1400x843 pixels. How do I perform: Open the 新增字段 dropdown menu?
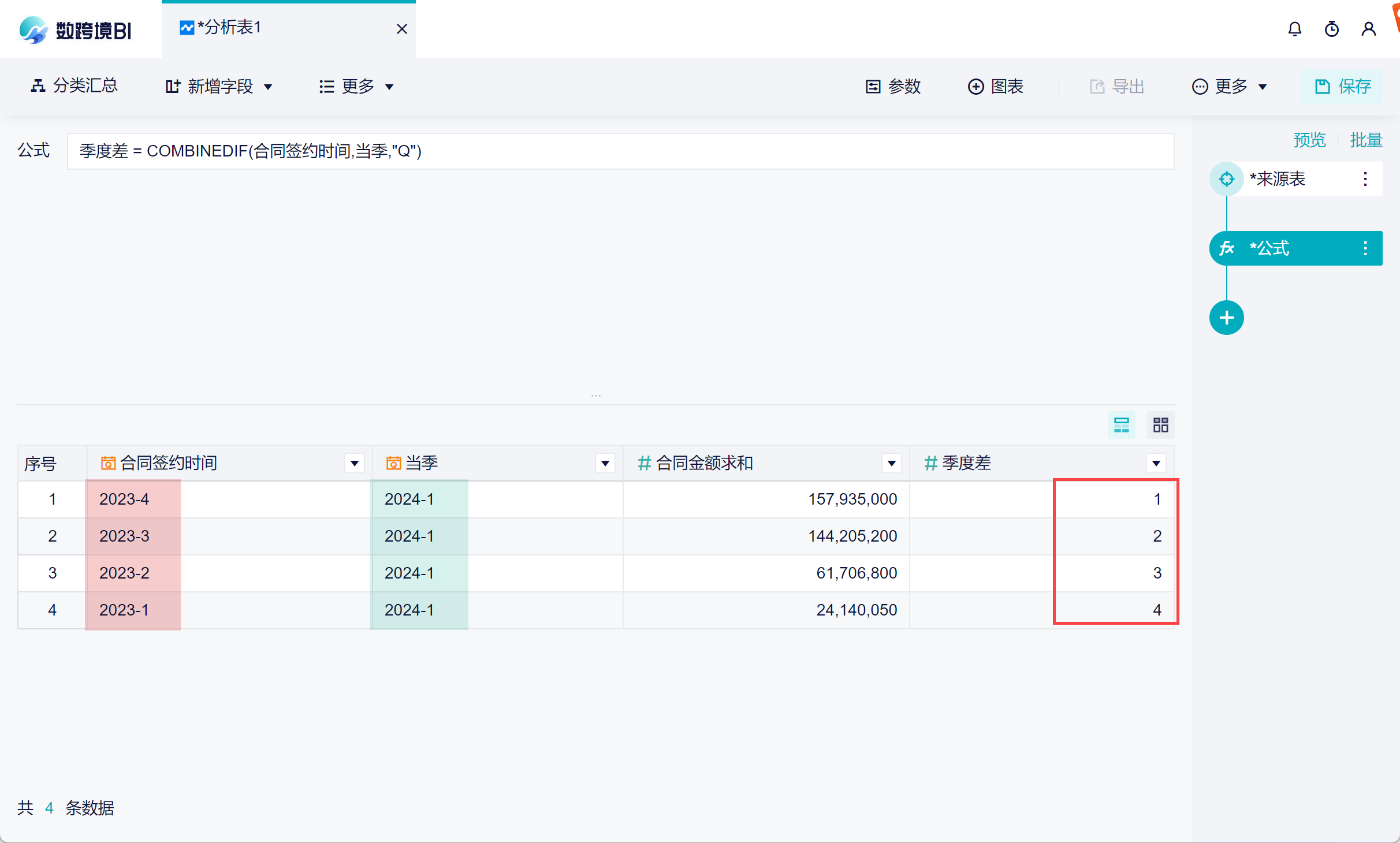pyautogui.click(x=218, y=87)
